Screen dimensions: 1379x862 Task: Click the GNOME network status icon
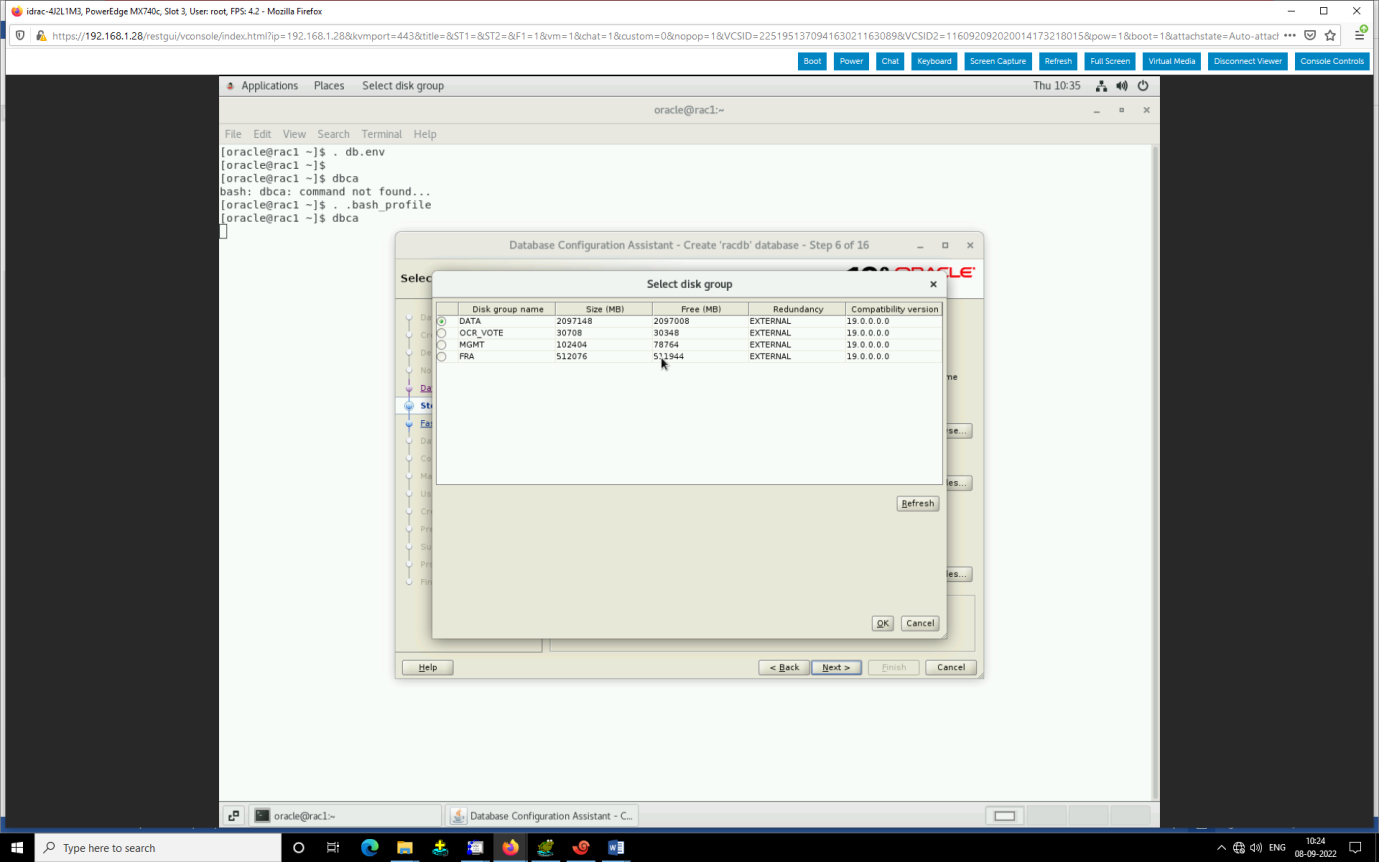coord(1101,86)
